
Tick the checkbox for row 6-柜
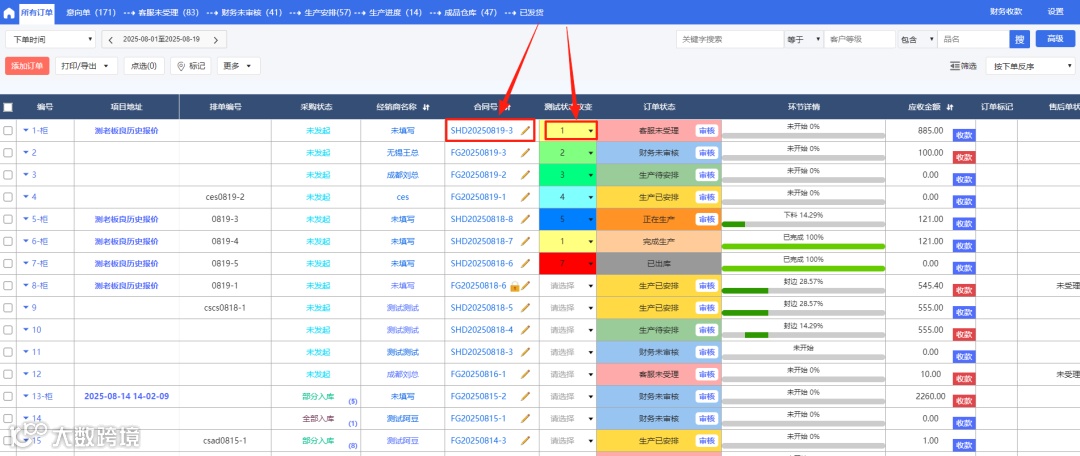tap(8, 242)
